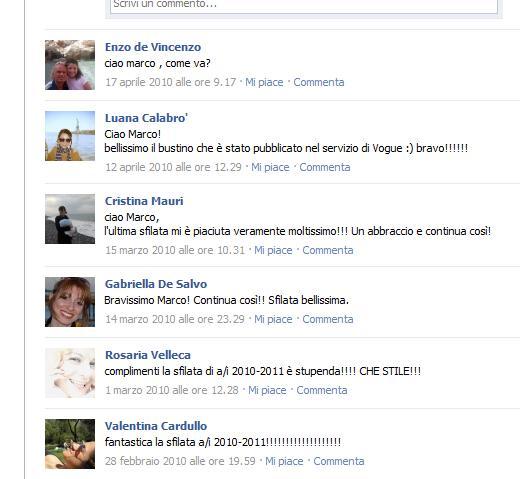Open Rosaria Velleca's profile picture
Viewport: 520px width, 479px height.
[70, 373]
